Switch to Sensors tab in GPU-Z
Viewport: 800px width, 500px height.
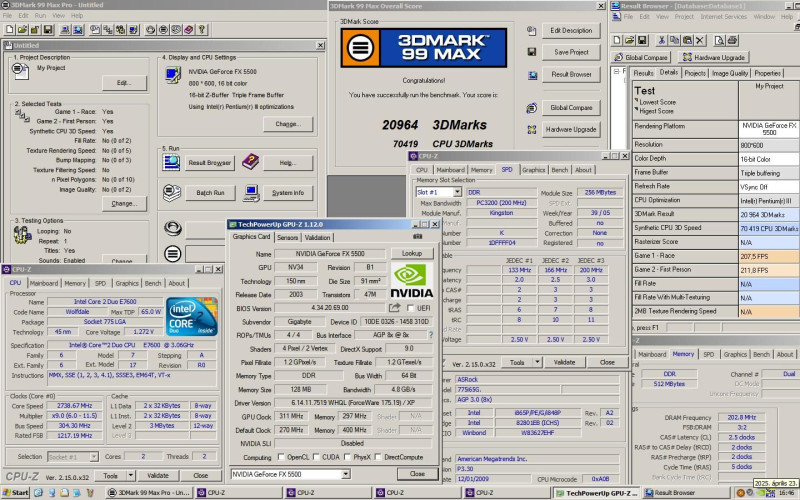point(287,237)
